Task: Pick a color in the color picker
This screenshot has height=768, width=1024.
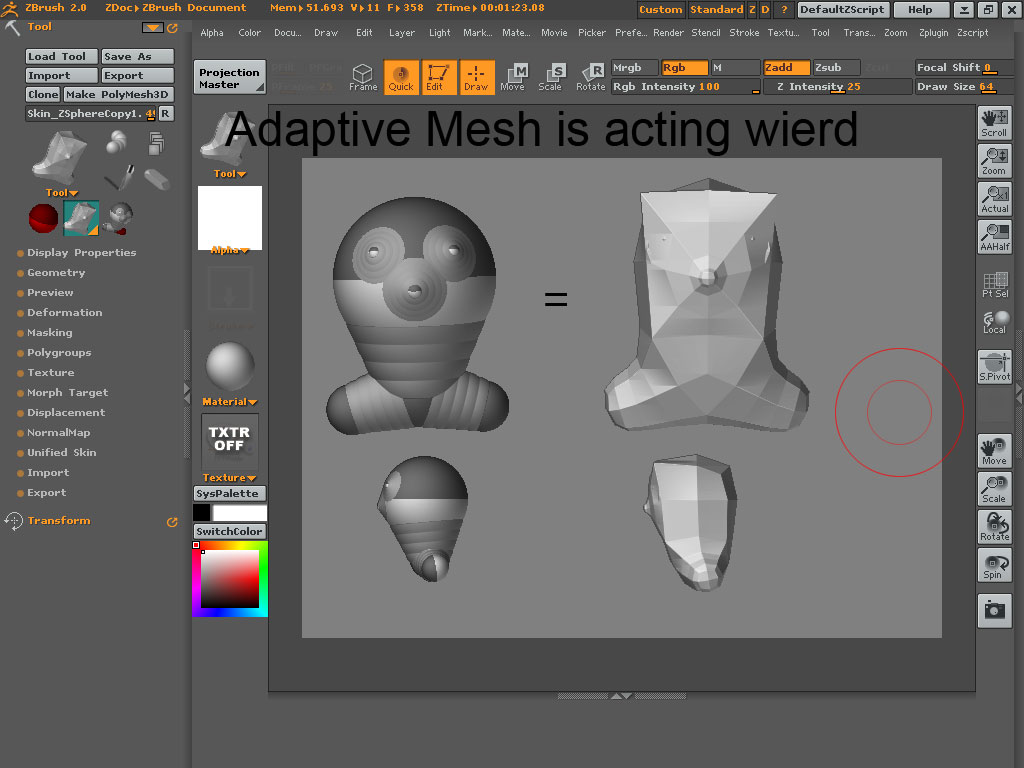Action: pyautogui.click(x=229, y=579)
